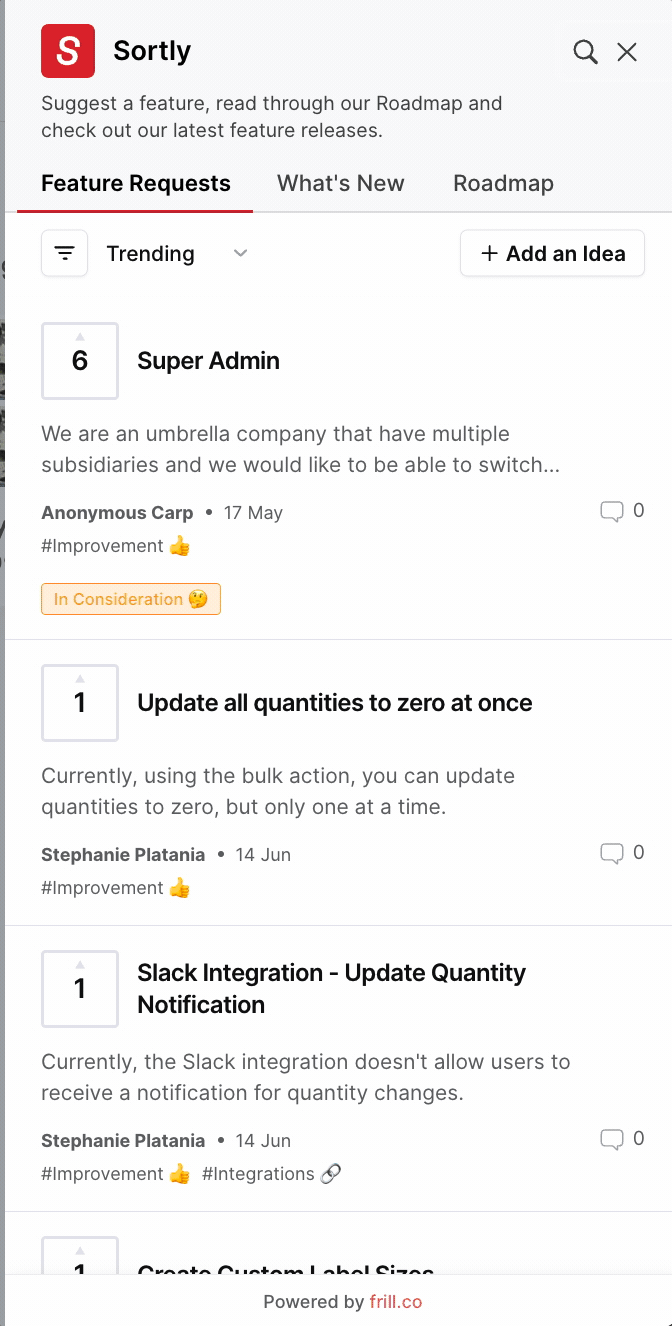Click the Add an Idea button
The width and height of the screenshot is (672, 1326).
point(552,254)
